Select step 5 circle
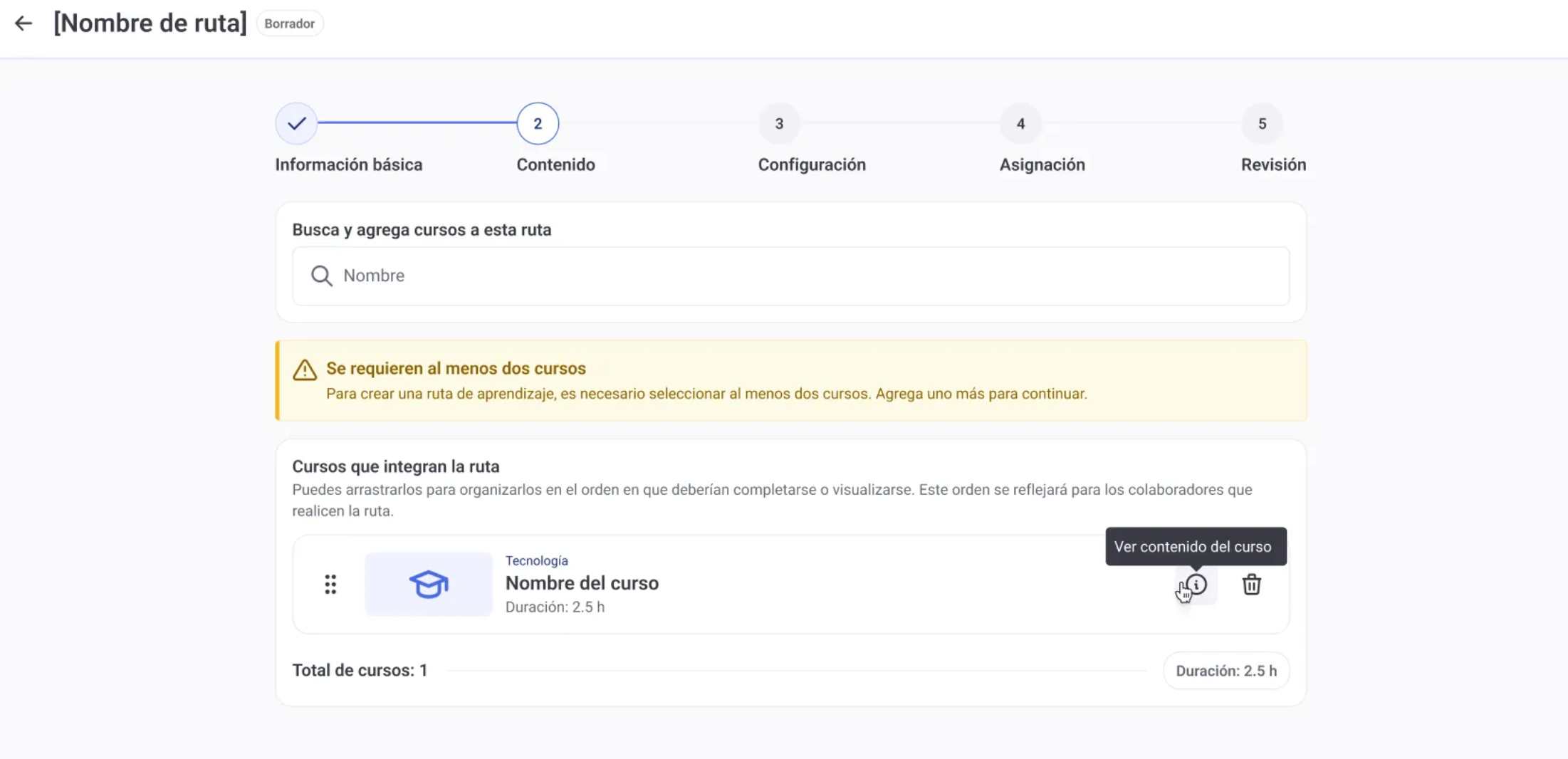 tap(1262, 124)
